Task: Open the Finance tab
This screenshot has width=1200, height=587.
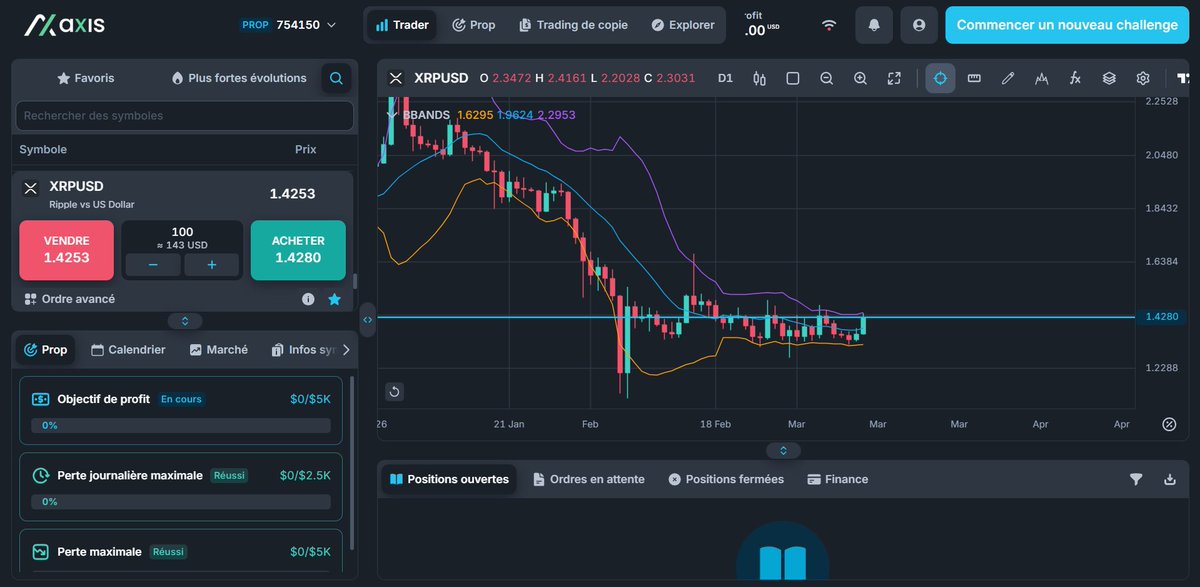Action: pyautogui.click(x=838, y=480)
